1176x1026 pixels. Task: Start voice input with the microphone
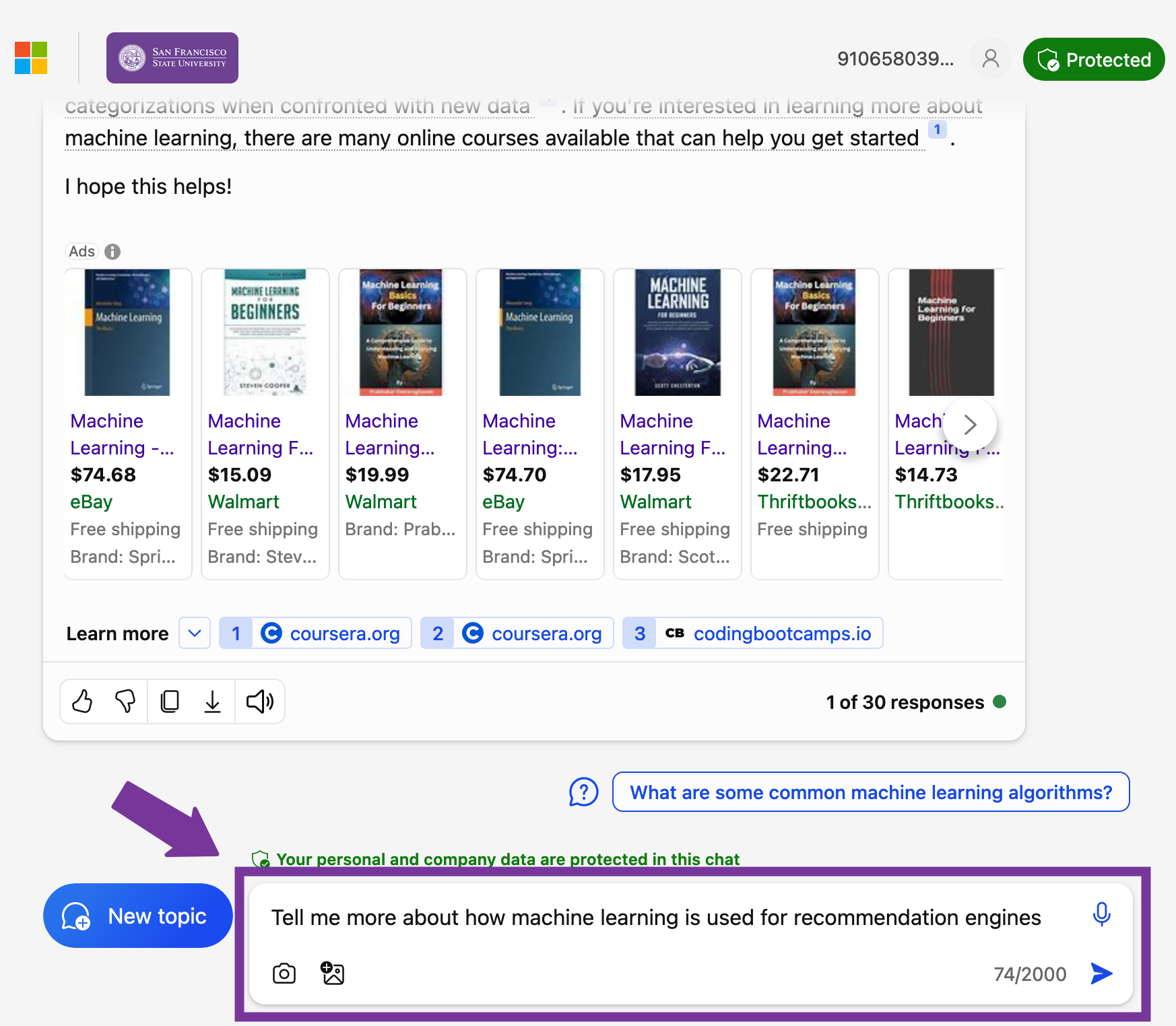tap(1102, 915)
